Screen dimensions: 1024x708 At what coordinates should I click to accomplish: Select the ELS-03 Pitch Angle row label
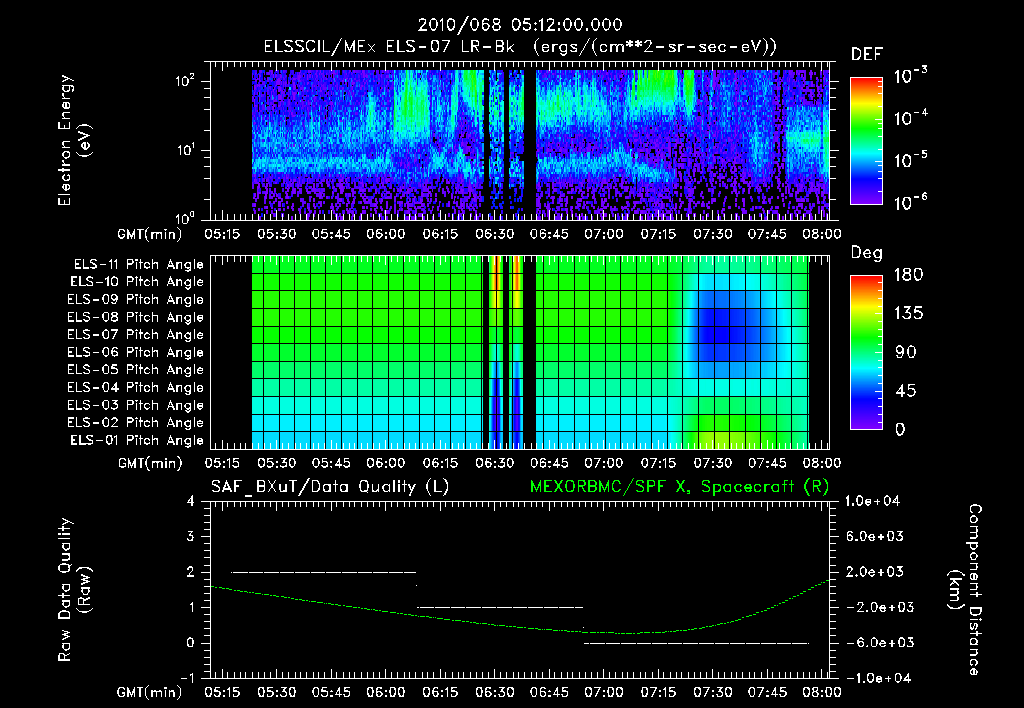tap(135, 405)
